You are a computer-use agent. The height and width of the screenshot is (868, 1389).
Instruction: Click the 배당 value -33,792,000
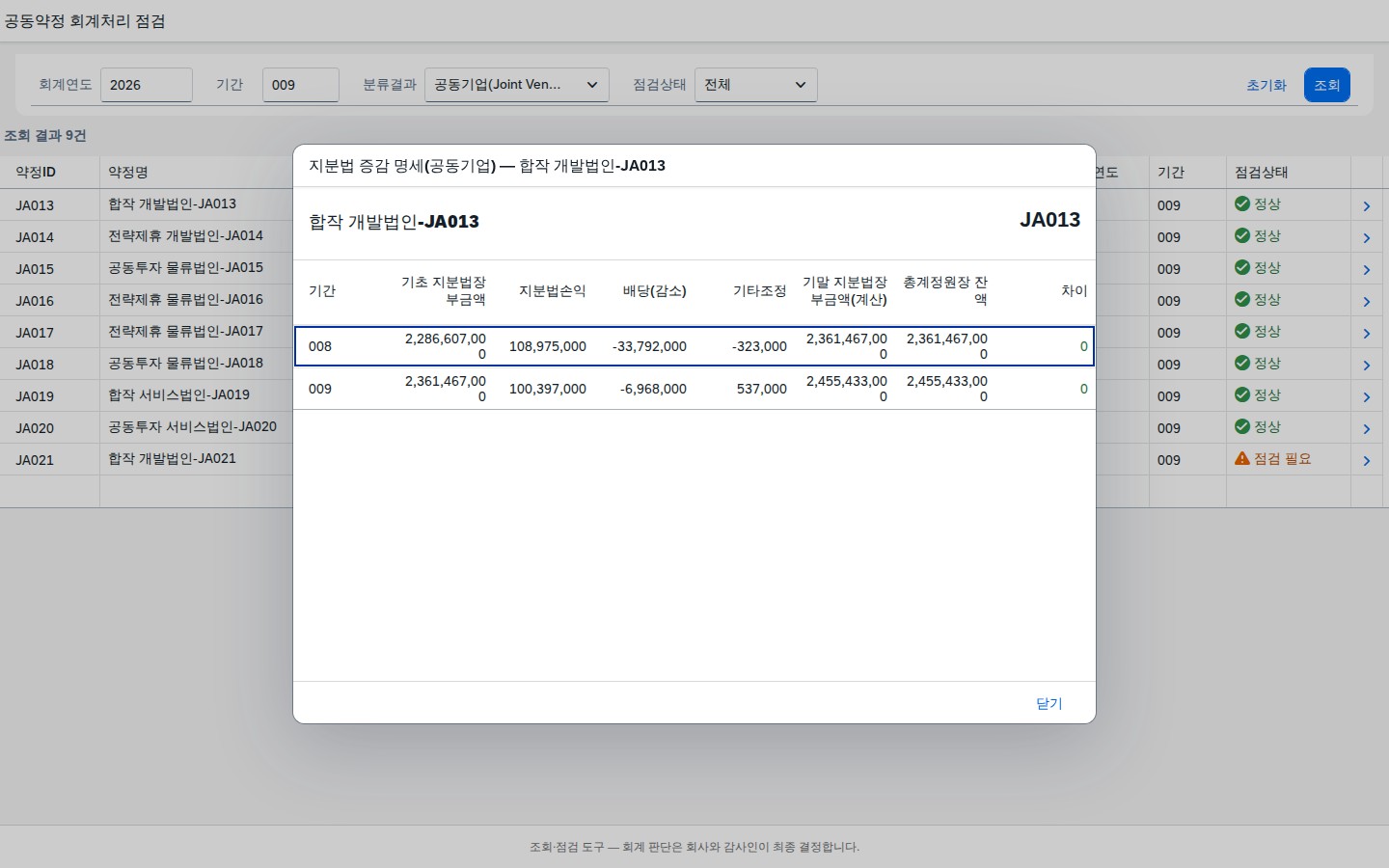[649, 346]
